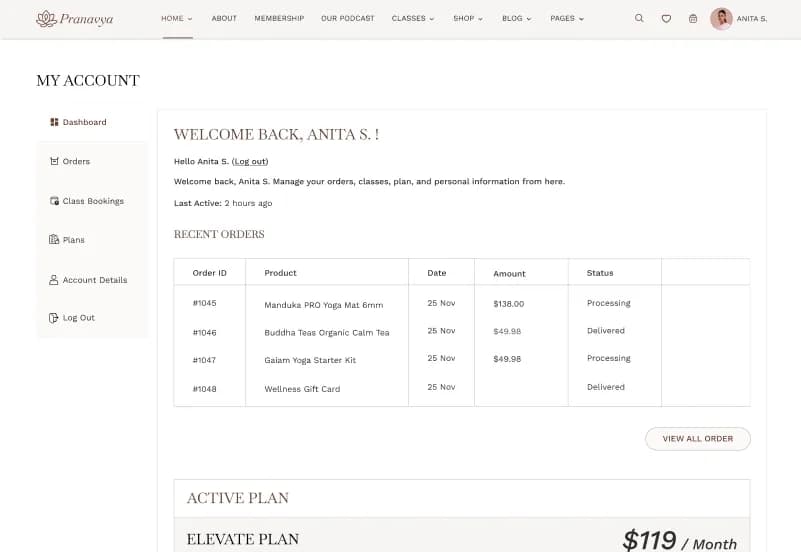Open the About menu item
Screen dimensions: 801x552
click(224, 18)
